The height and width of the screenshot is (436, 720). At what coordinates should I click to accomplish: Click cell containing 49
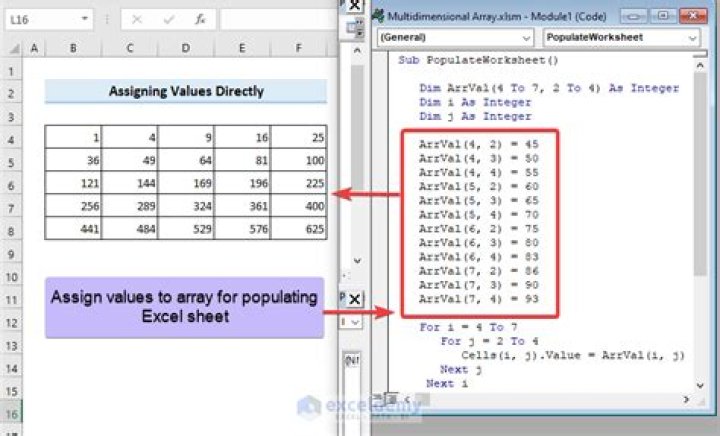130,160
